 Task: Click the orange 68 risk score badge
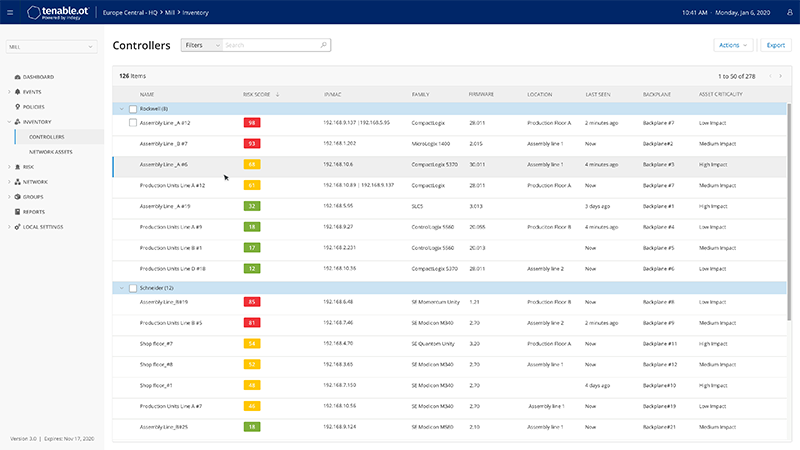coord(252,164)
